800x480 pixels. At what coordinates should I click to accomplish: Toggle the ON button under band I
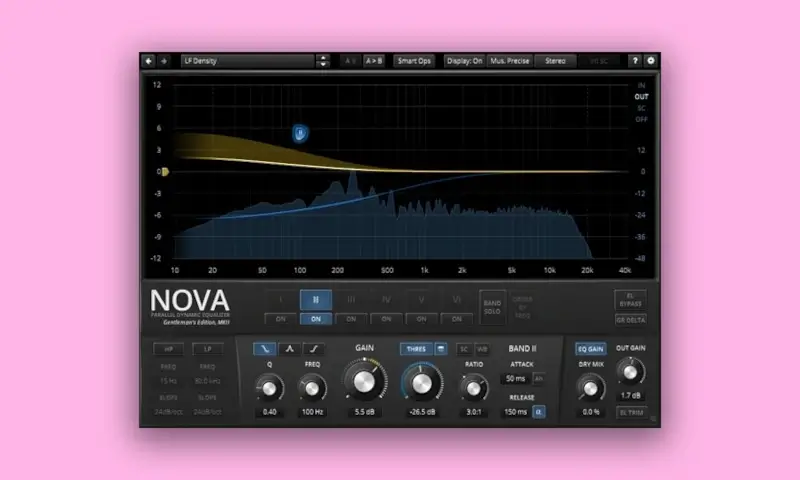coord(281,319)
